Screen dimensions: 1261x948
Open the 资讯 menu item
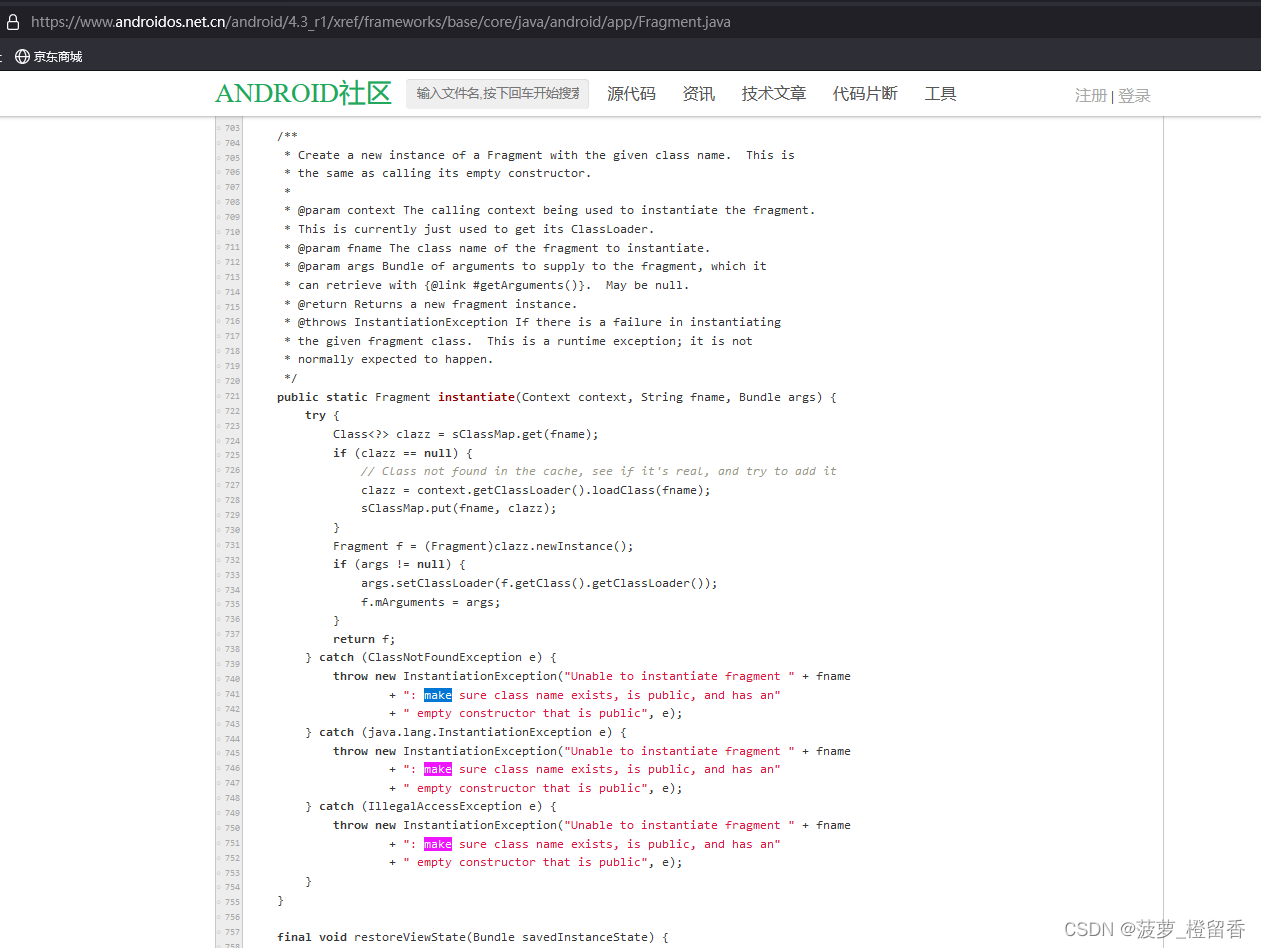tap(698, 93)
